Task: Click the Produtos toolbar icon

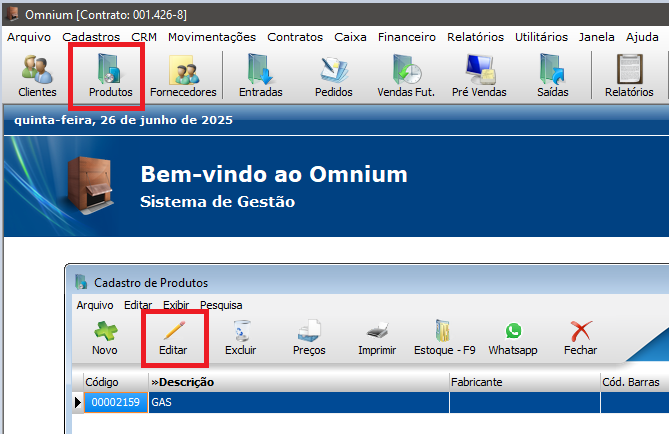Action: tap(110, 76)
